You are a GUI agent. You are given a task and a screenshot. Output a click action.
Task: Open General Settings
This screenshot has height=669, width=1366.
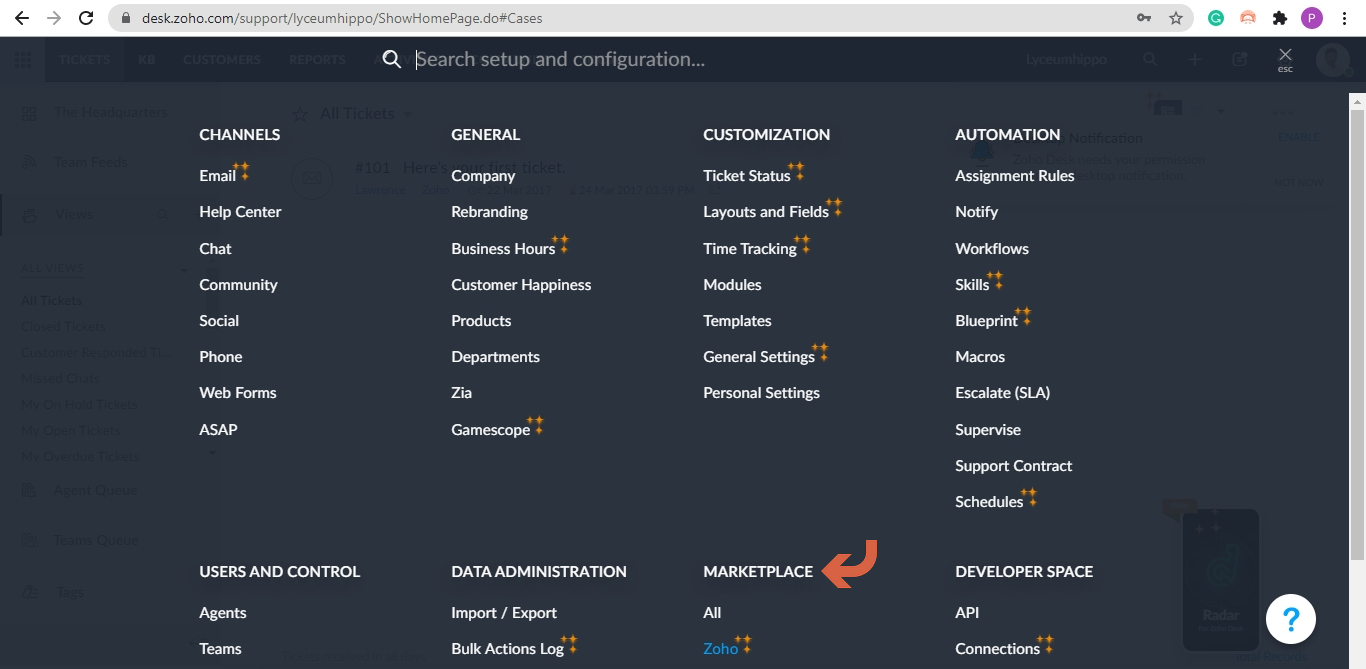click(x=759, y=356)
